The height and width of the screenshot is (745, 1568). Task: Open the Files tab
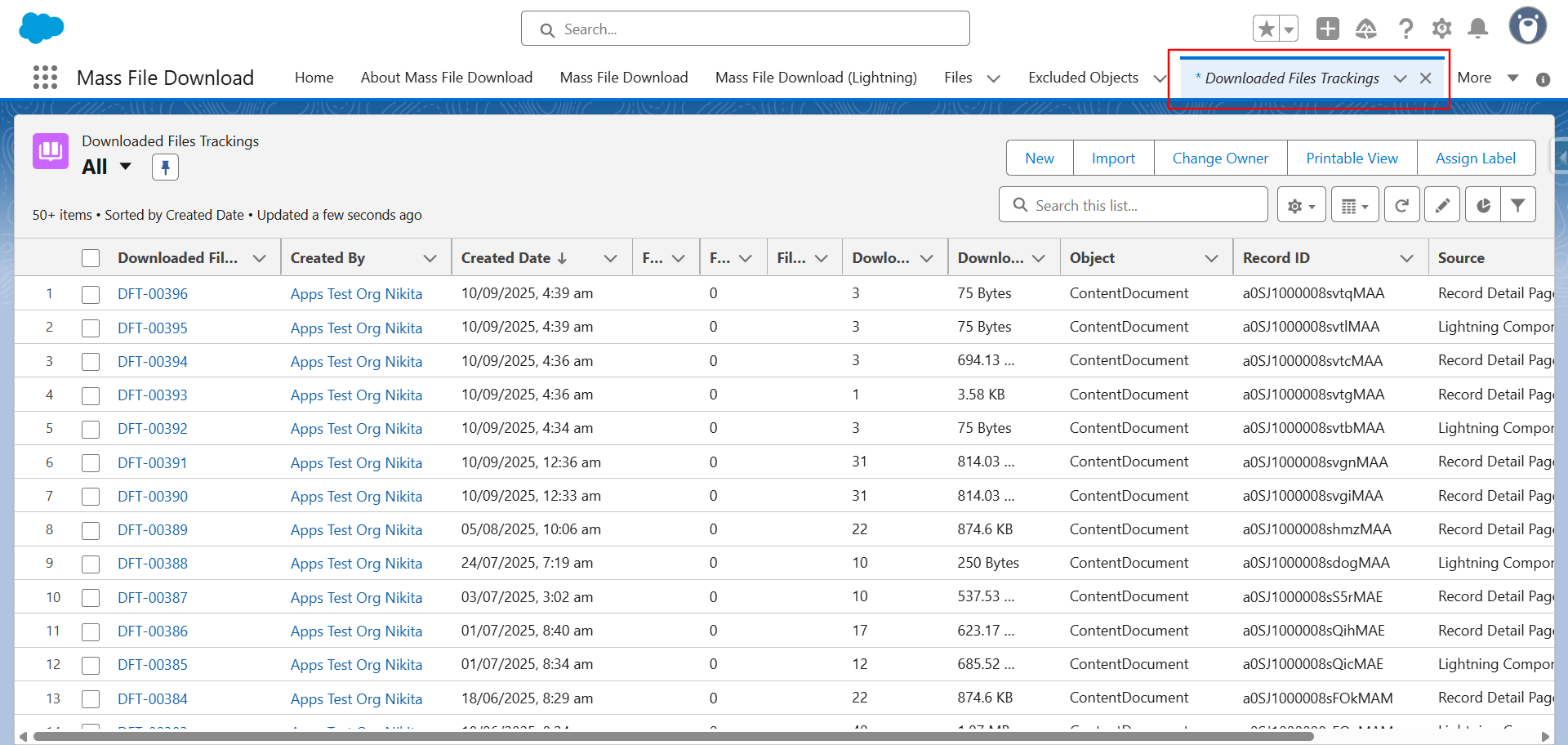[958, 78]
